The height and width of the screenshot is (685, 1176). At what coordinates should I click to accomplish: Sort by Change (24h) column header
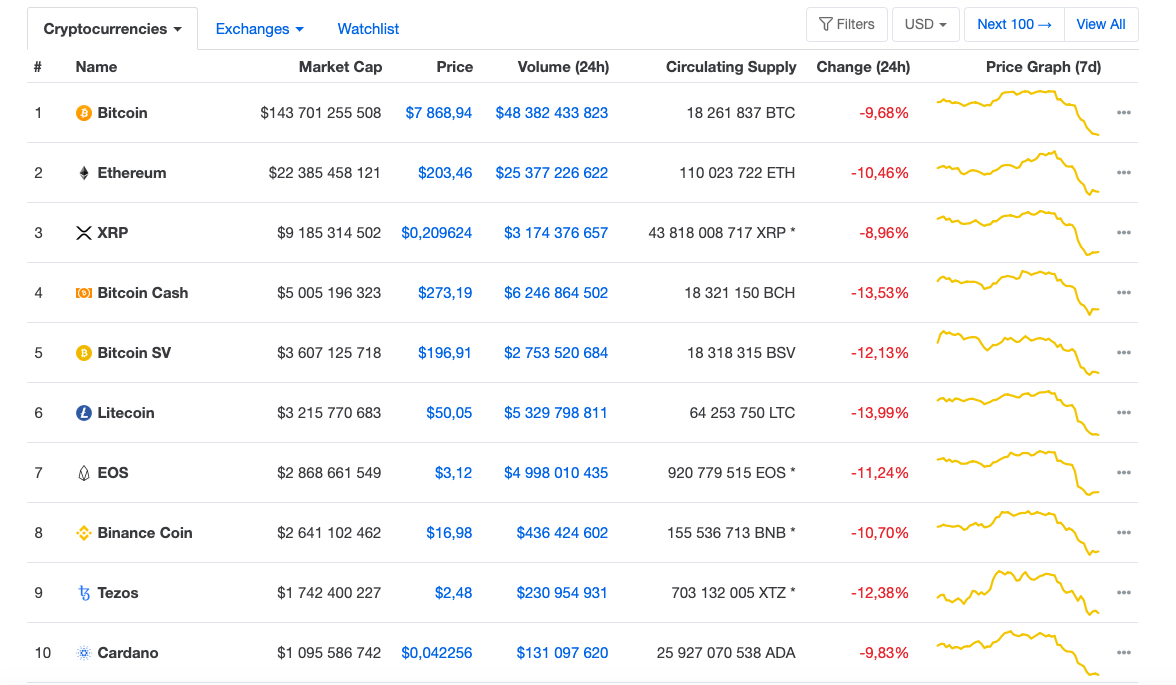(x=863, y=67)
